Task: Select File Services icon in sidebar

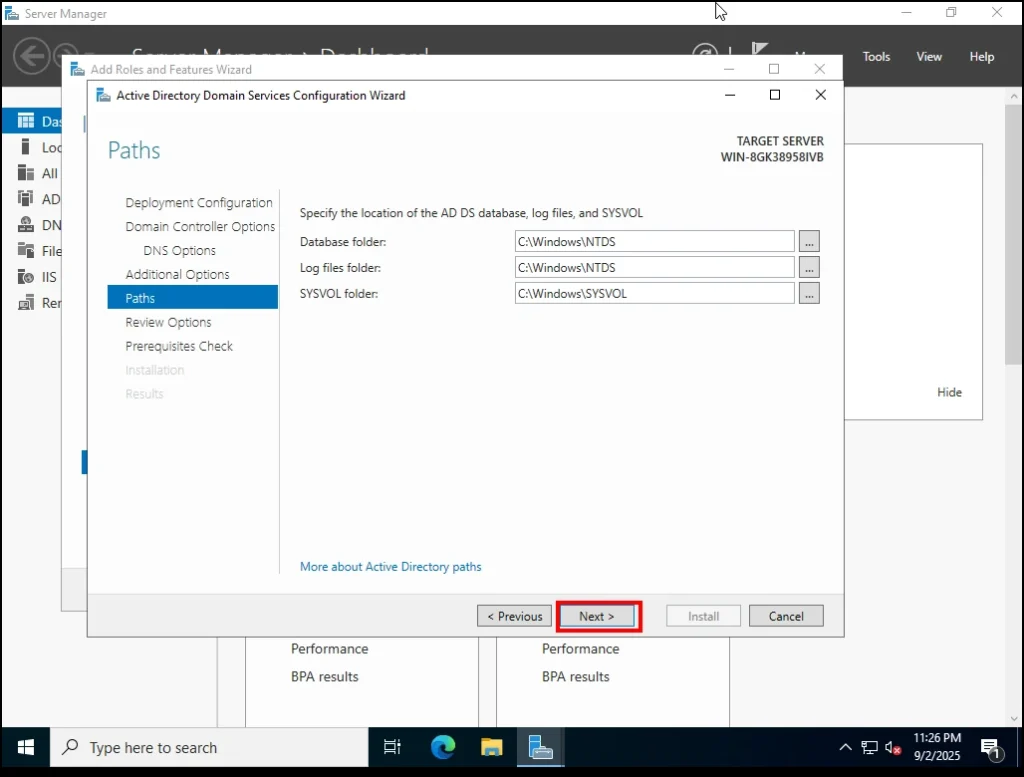Action: [25, 250]
